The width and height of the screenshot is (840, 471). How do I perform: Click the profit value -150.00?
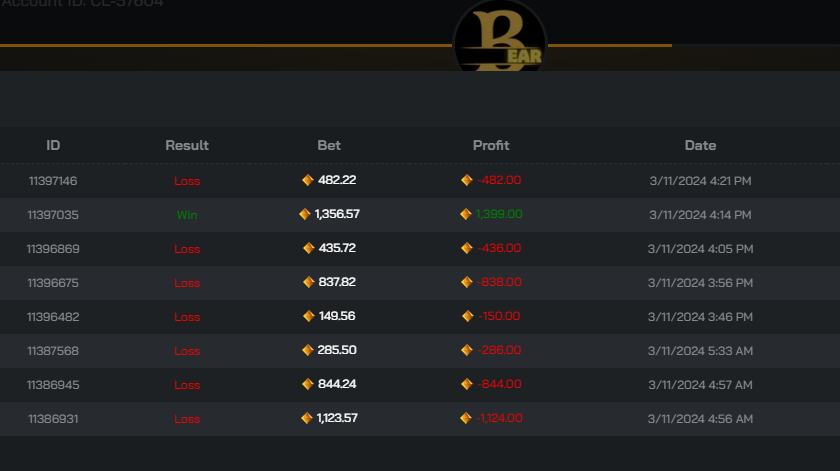(499, 316)
